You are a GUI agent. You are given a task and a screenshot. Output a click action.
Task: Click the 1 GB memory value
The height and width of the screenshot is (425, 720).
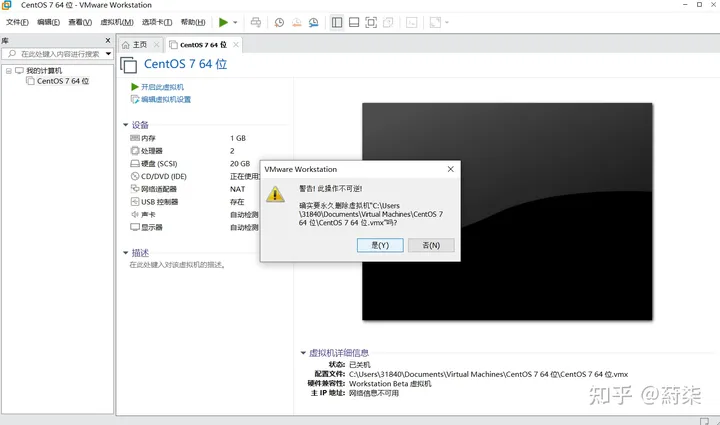click(238, 138)
